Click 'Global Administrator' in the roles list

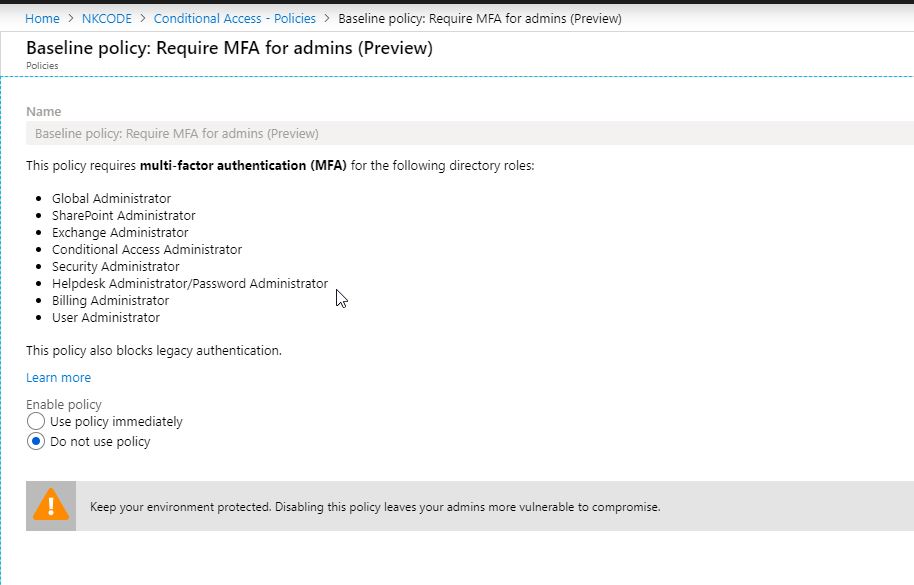click(111, 199)
